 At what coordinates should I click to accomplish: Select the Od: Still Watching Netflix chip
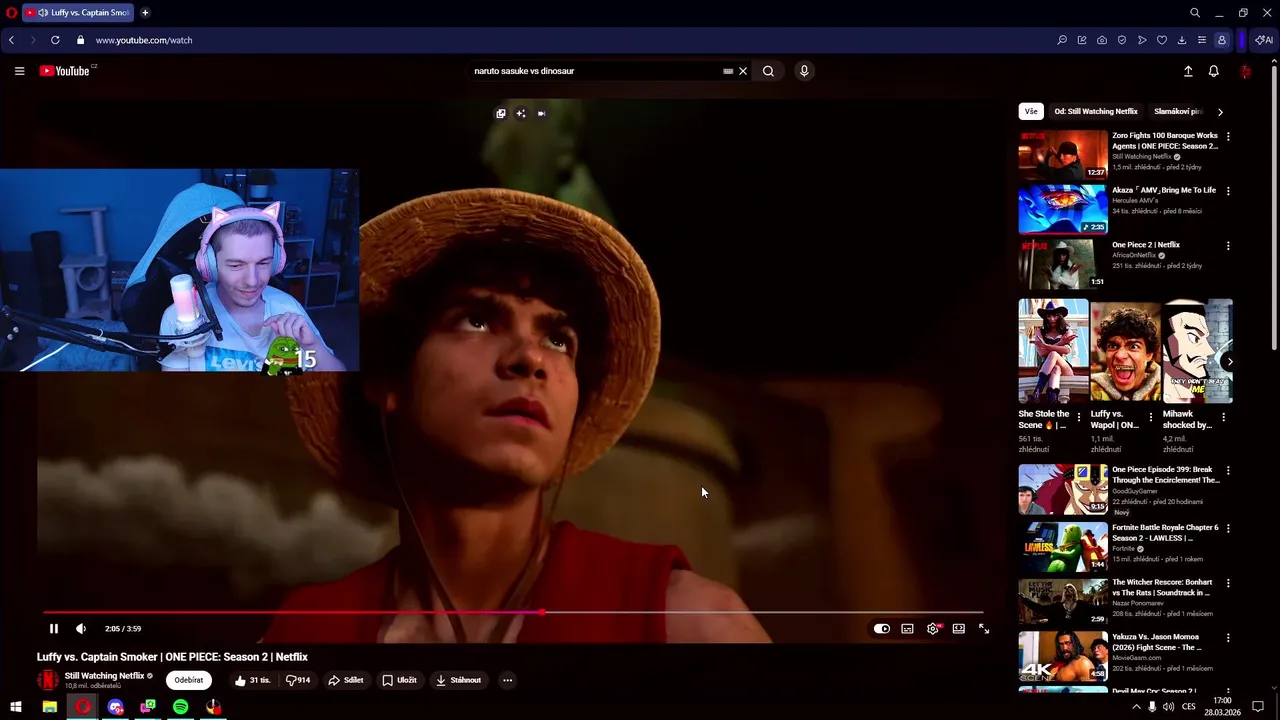click(1096, 111)
